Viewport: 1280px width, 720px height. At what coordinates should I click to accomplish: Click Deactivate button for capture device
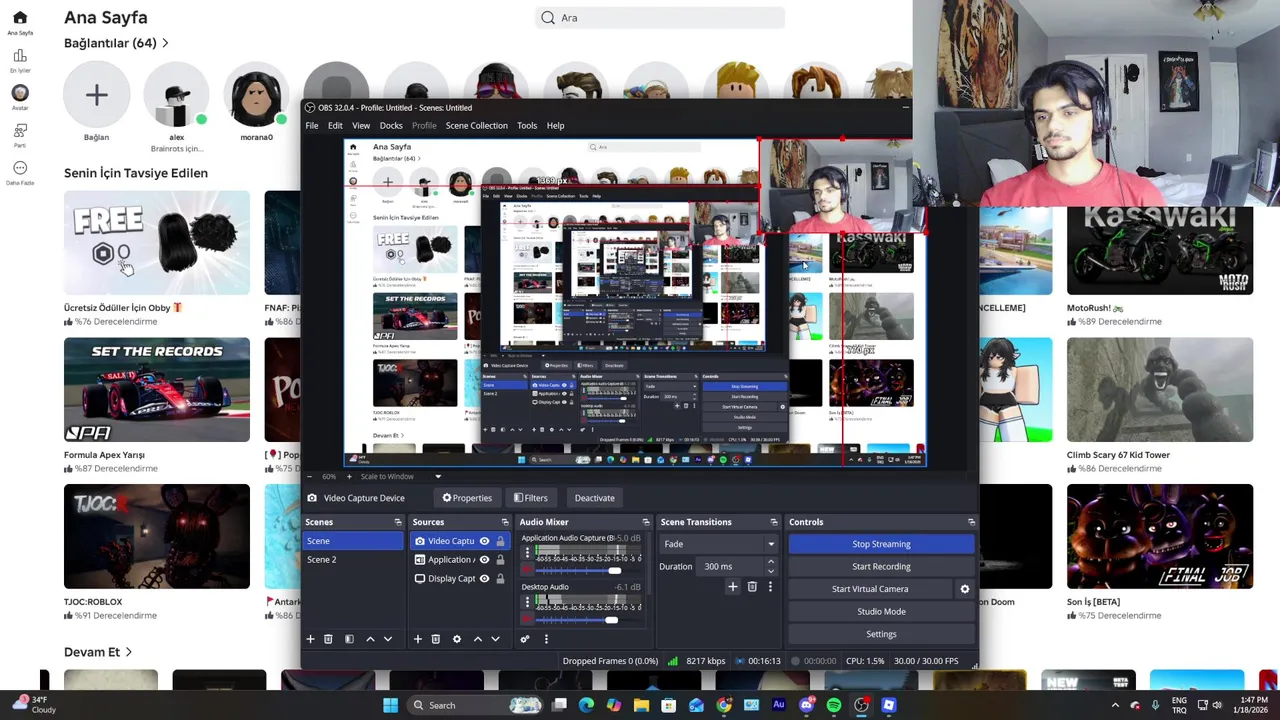click(594, 498)
